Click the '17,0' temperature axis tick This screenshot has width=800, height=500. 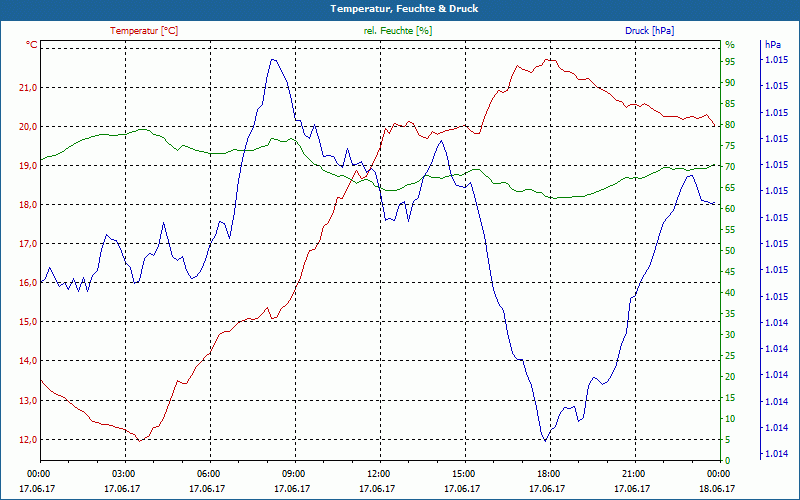coord(29,244)
